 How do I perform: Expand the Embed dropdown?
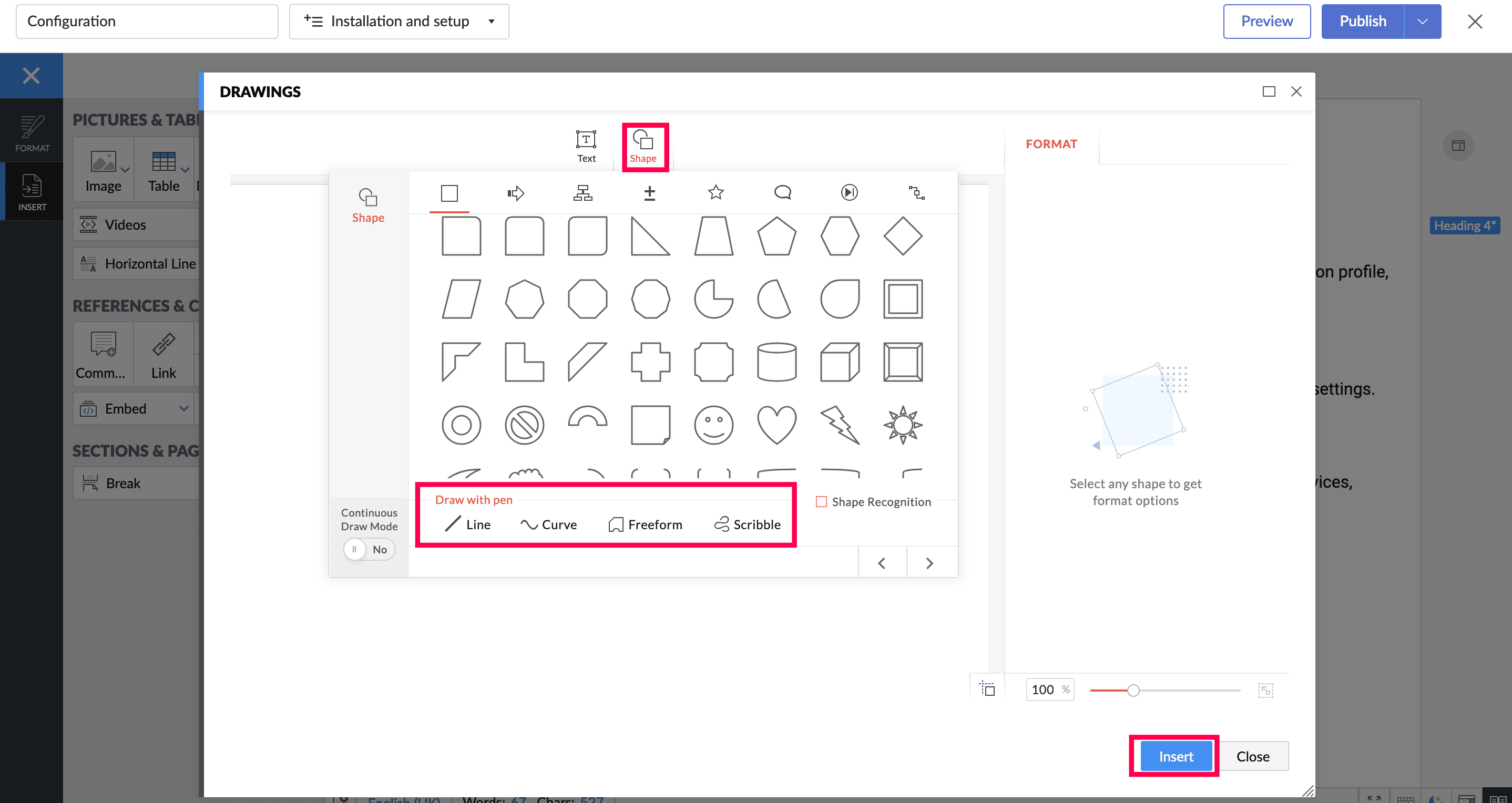click(183, 408)
